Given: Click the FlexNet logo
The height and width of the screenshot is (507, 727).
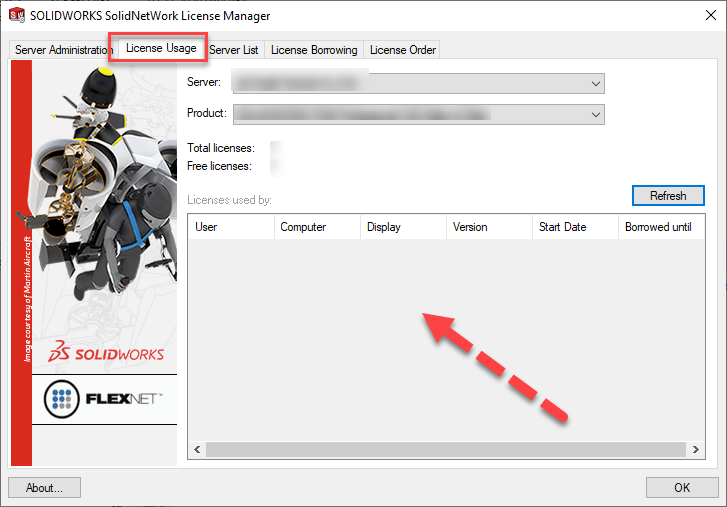Looking at the screenshot, I should tap(104, 399).
